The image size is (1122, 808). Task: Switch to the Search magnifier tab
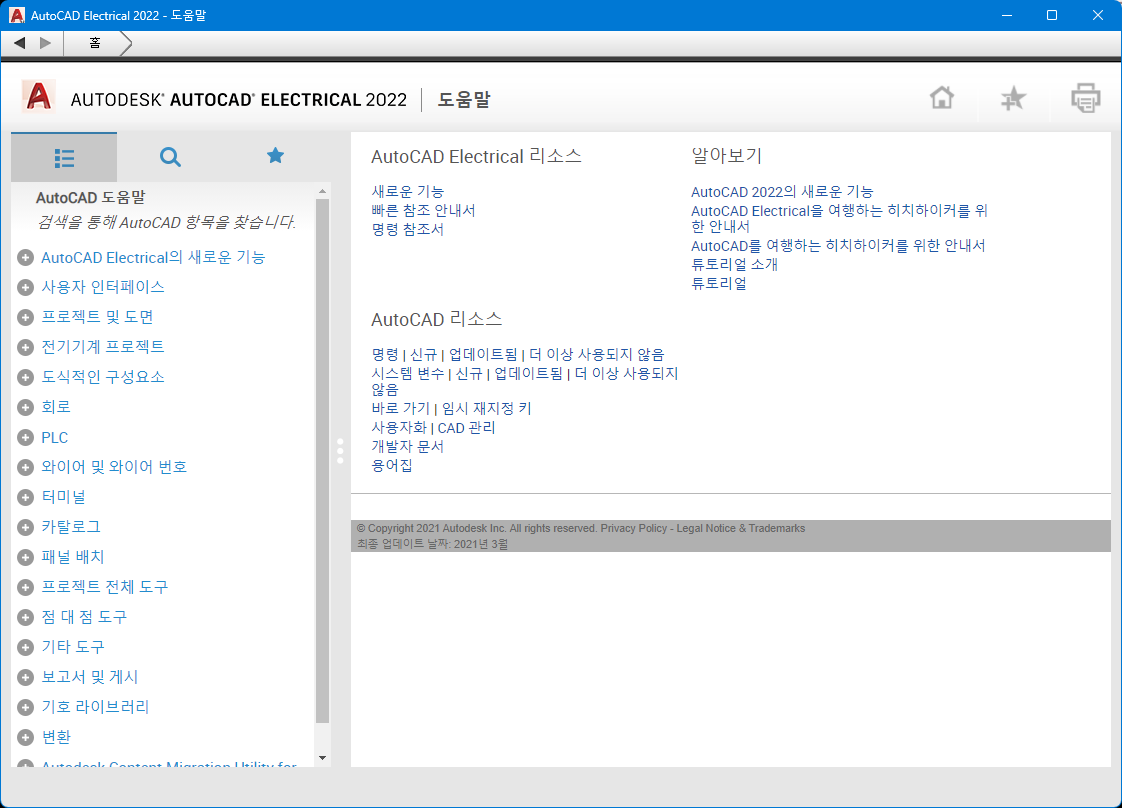tap(170, 157)
